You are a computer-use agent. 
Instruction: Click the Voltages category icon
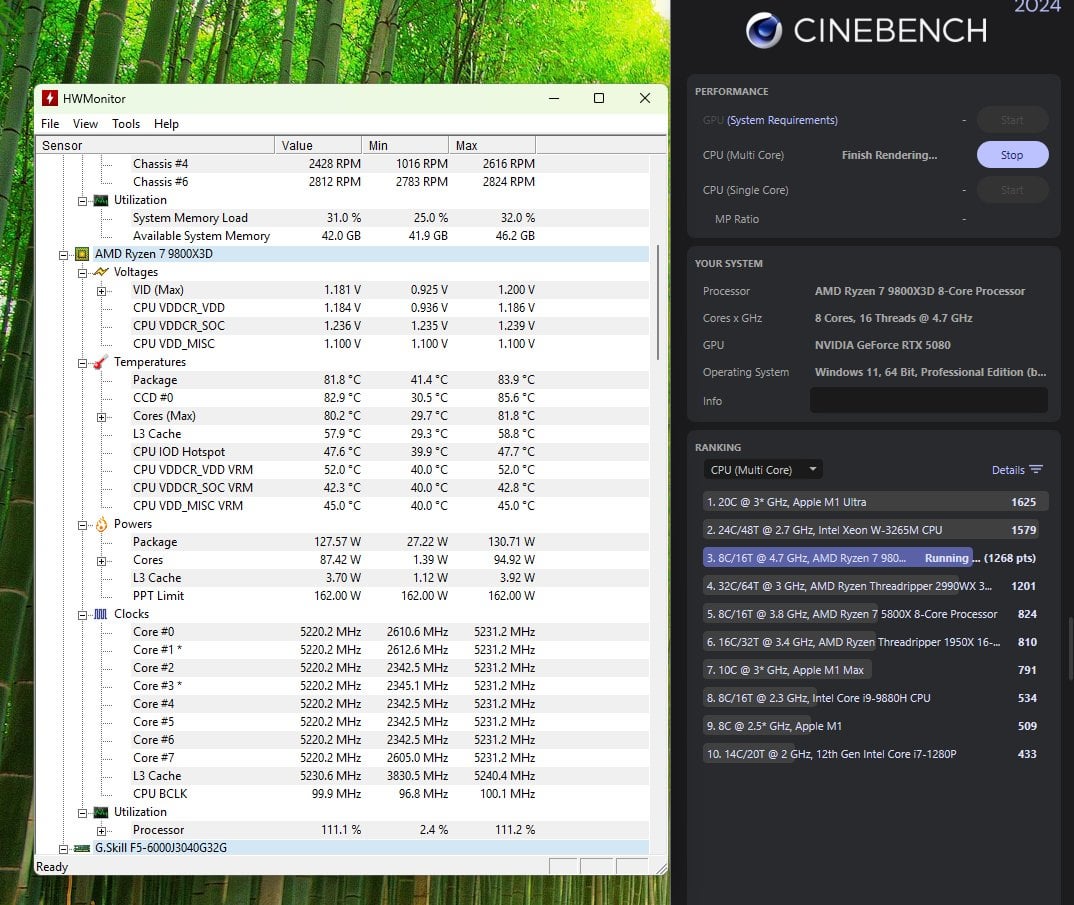click(101, 272)
